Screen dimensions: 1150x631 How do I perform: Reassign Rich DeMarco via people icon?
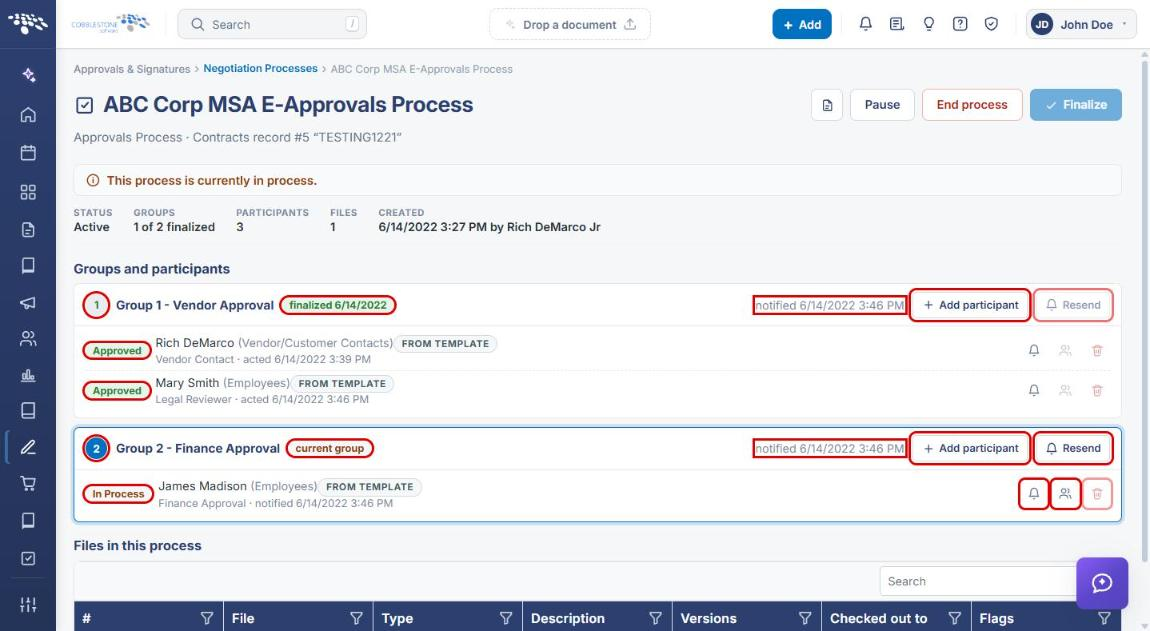tap(1065, 351)
